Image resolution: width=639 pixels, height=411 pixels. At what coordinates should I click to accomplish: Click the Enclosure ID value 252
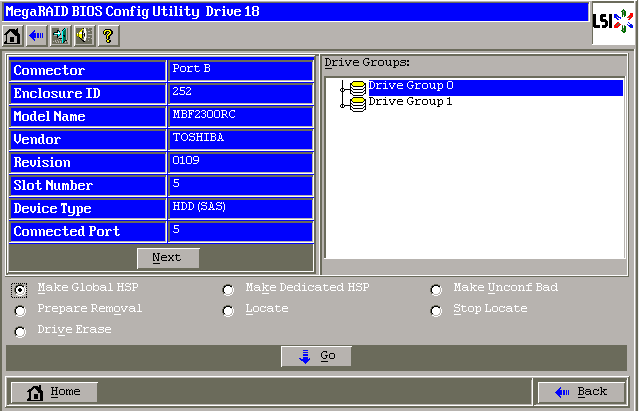tap(240, 93)
